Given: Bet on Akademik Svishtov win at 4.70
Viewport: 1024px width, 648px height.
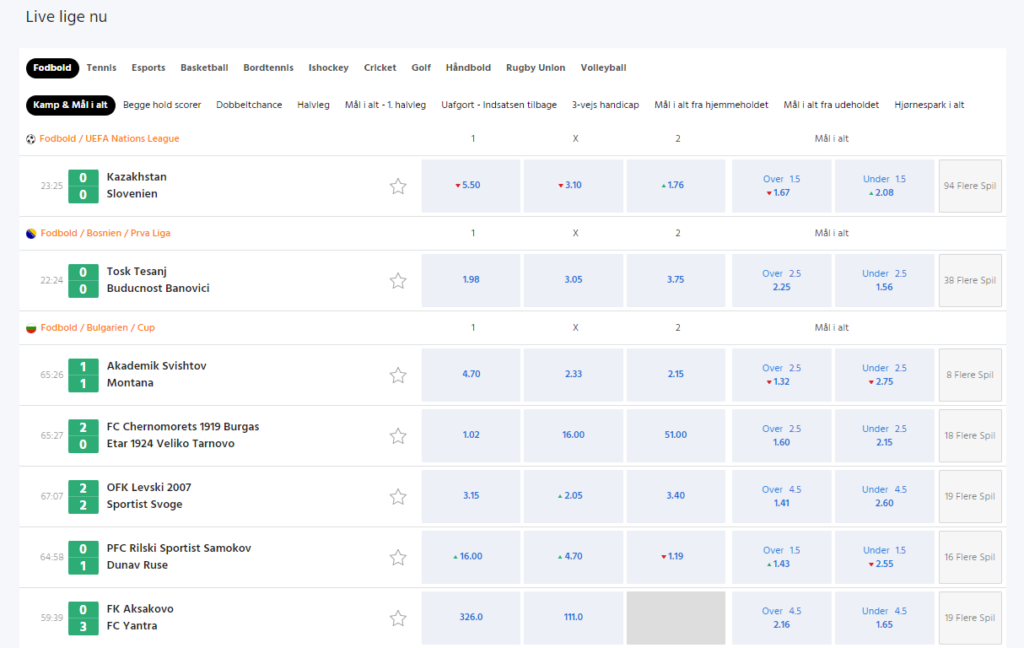Looking at the screenshot, I should pos(471,375).
